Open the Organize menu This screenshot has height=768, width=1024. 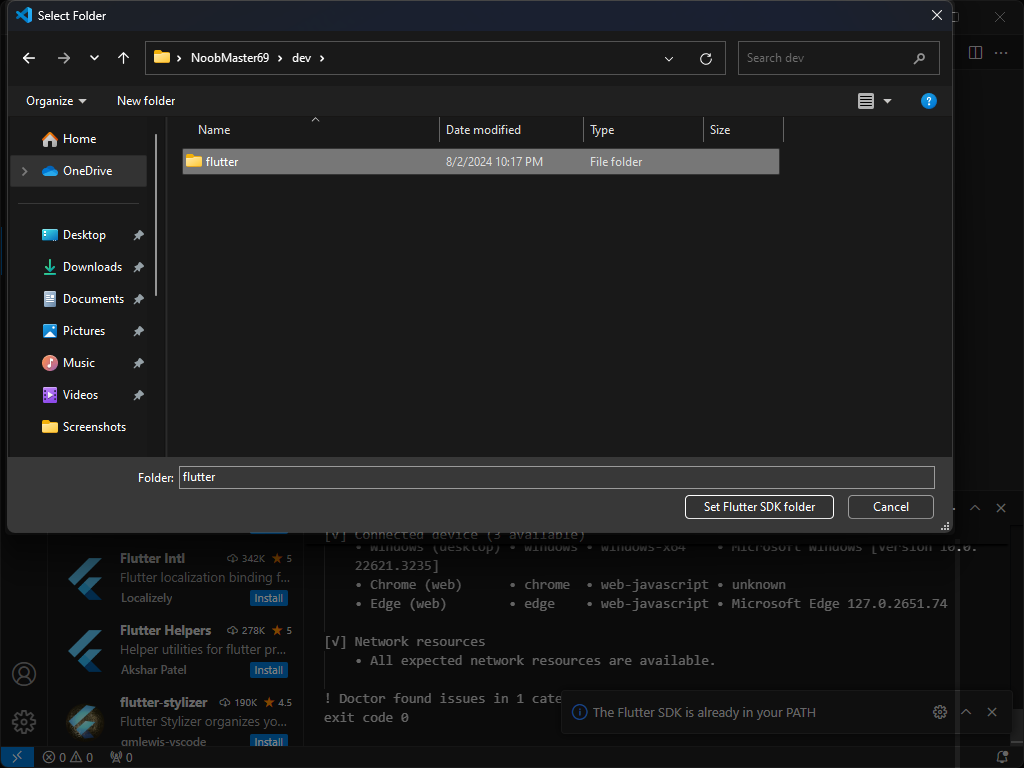pos(56,101)
